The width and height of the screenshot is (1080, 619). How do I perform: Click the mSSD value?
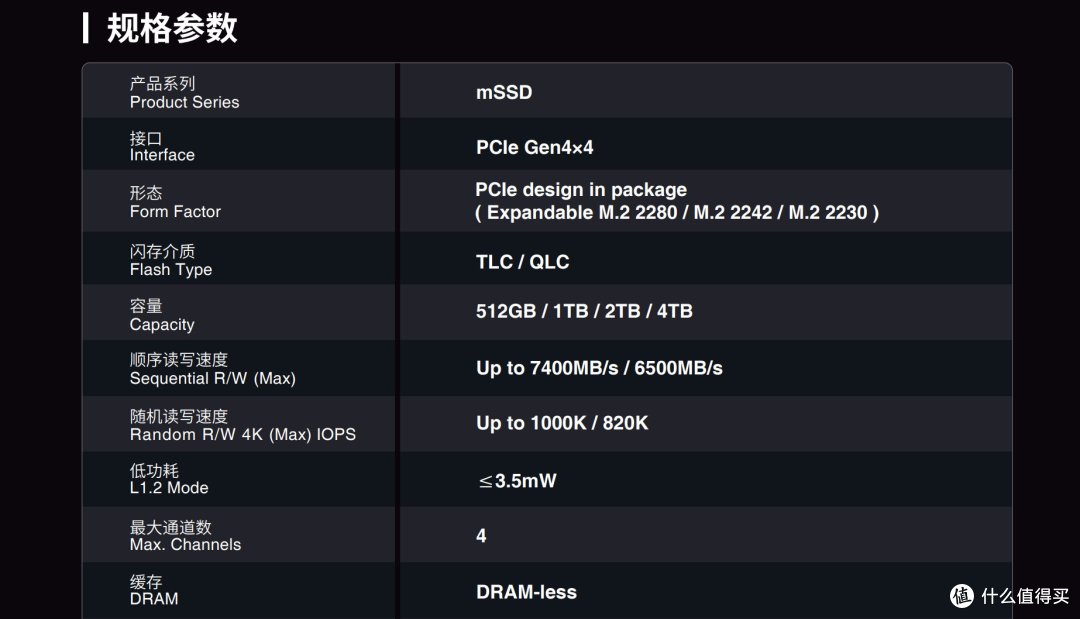point(503,92)
